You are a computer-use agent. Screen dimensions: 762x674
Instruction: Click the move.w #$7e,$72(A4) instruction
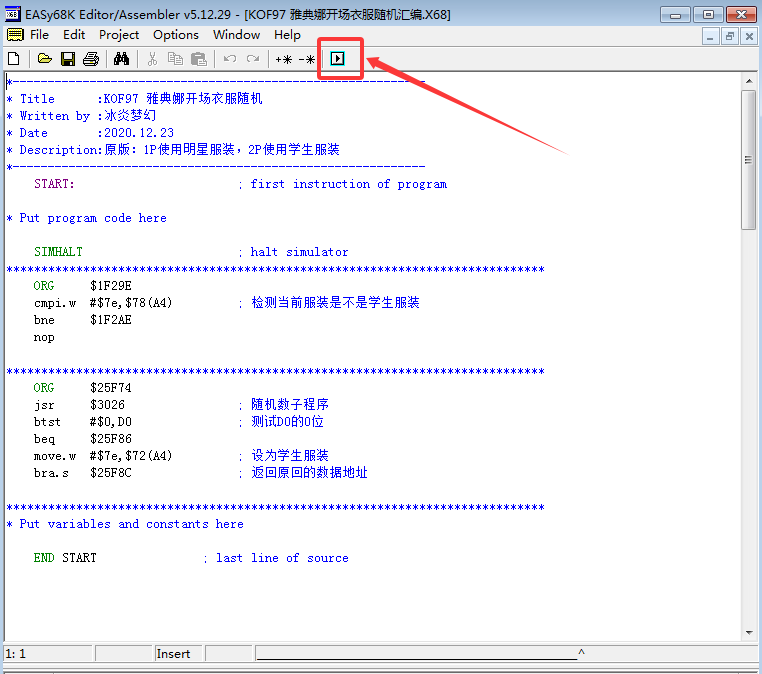click(x=103, y=456)
